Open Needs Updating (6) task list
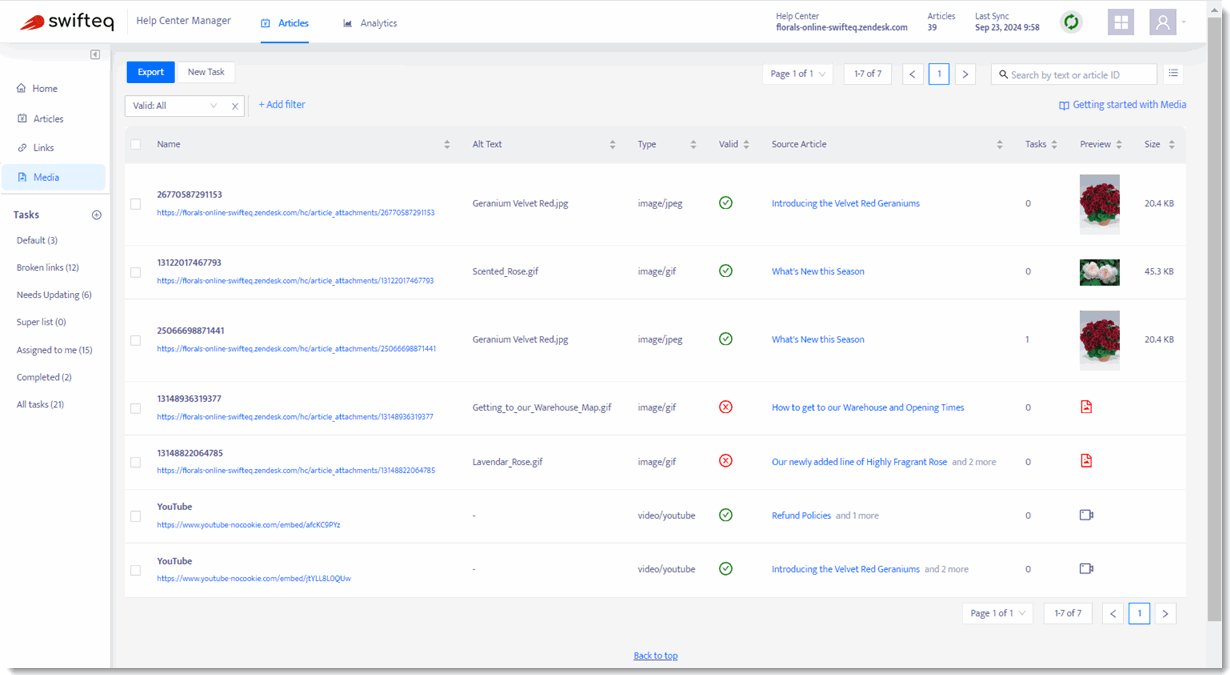 pos(54,295)
